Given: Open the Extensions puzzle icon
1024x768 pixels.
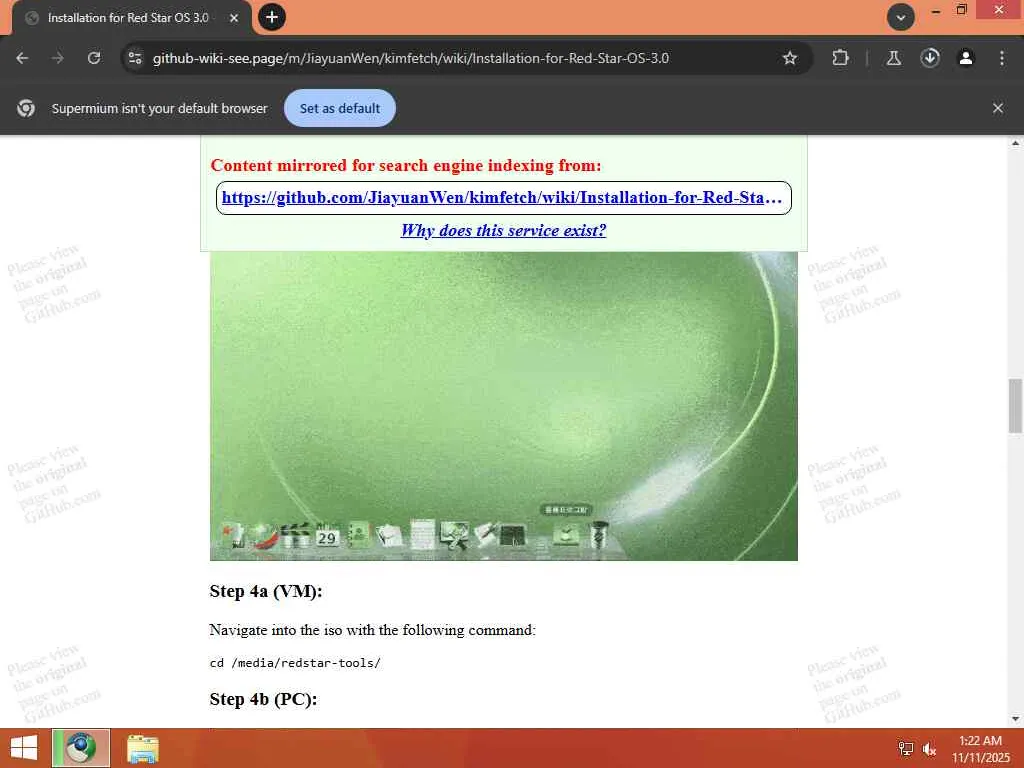Looking at the screenshot, I should point(840,58).
